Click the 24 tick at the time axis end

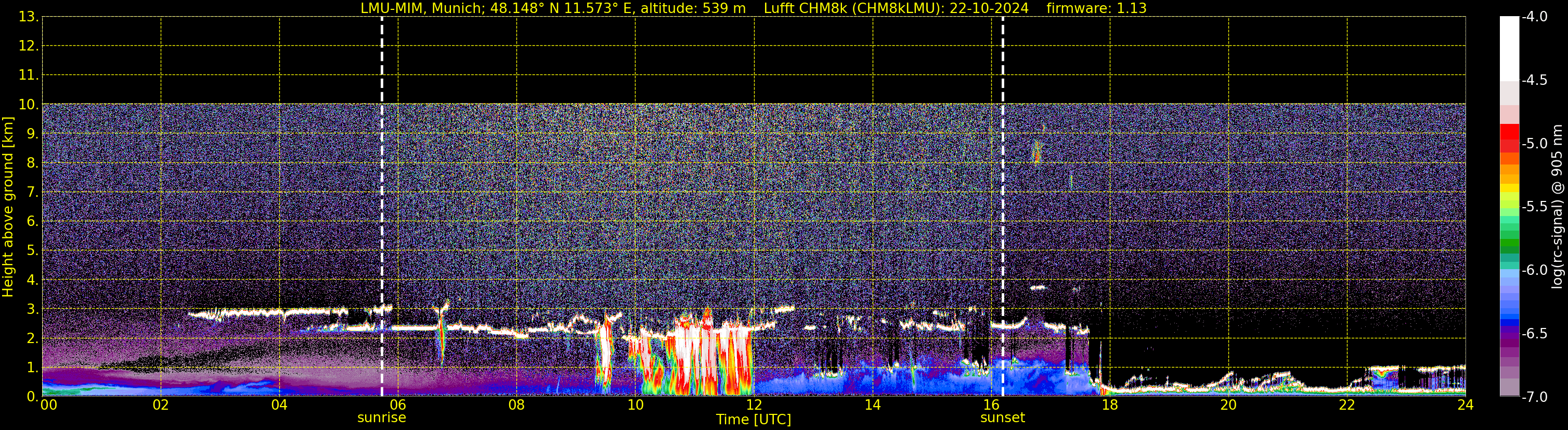pyautogui.click(x=1465, y=406)
